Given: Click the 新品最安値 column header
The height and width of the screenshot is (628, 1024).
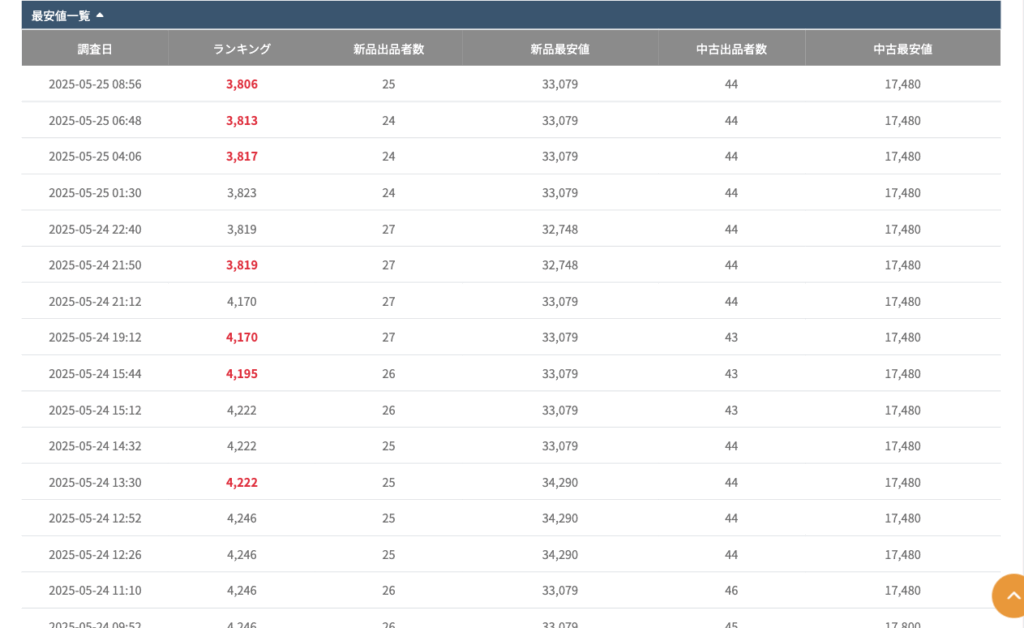Looking at the screenshot, I should coord(560,49).
